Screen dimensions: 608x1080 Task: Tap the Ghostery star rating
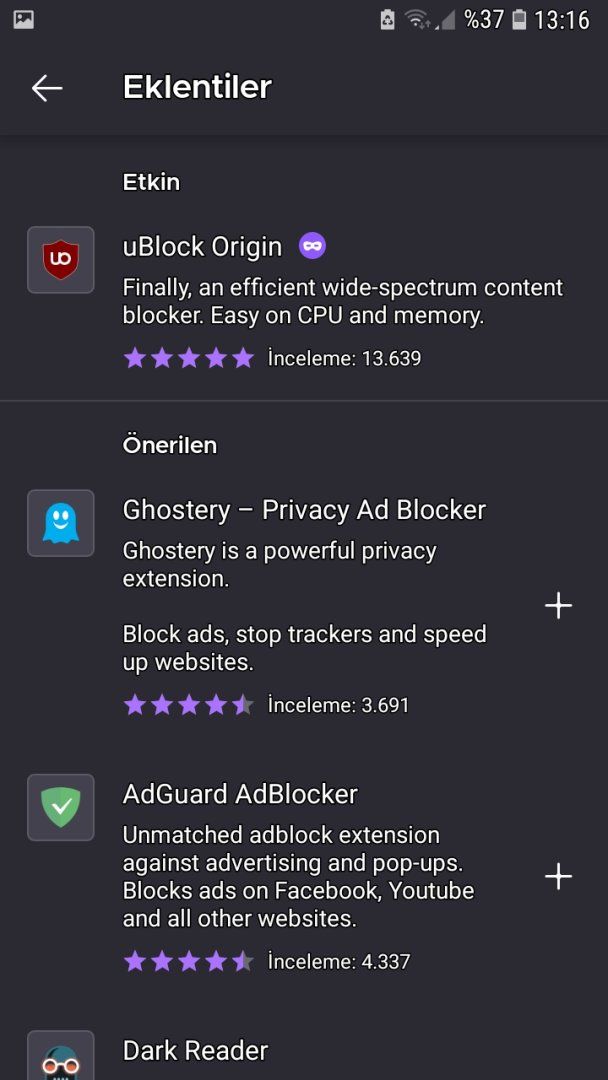pyautogui.click(x=189, y=705)
